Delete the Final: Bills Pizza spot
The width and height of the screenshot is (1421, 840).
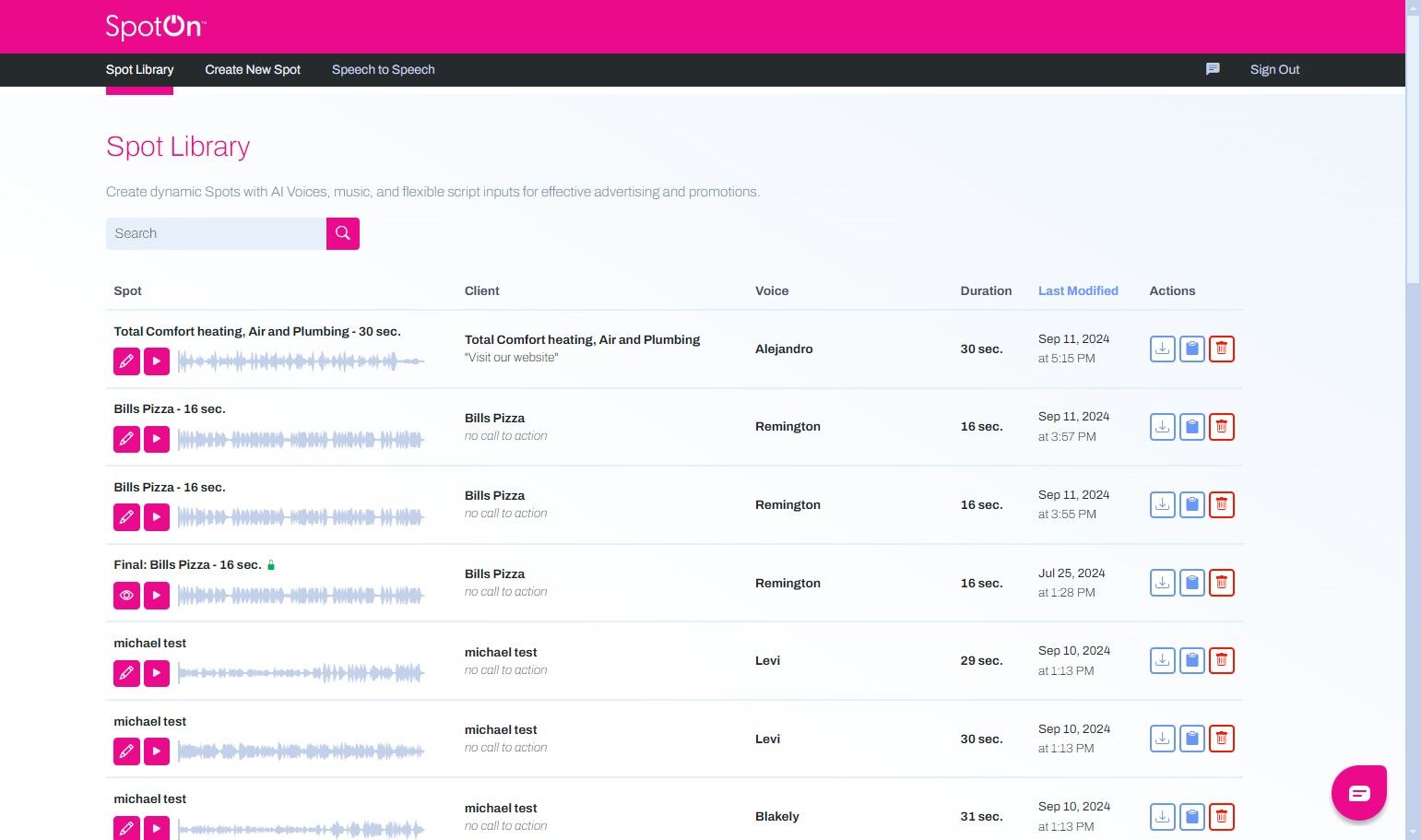pos(1221,583)
